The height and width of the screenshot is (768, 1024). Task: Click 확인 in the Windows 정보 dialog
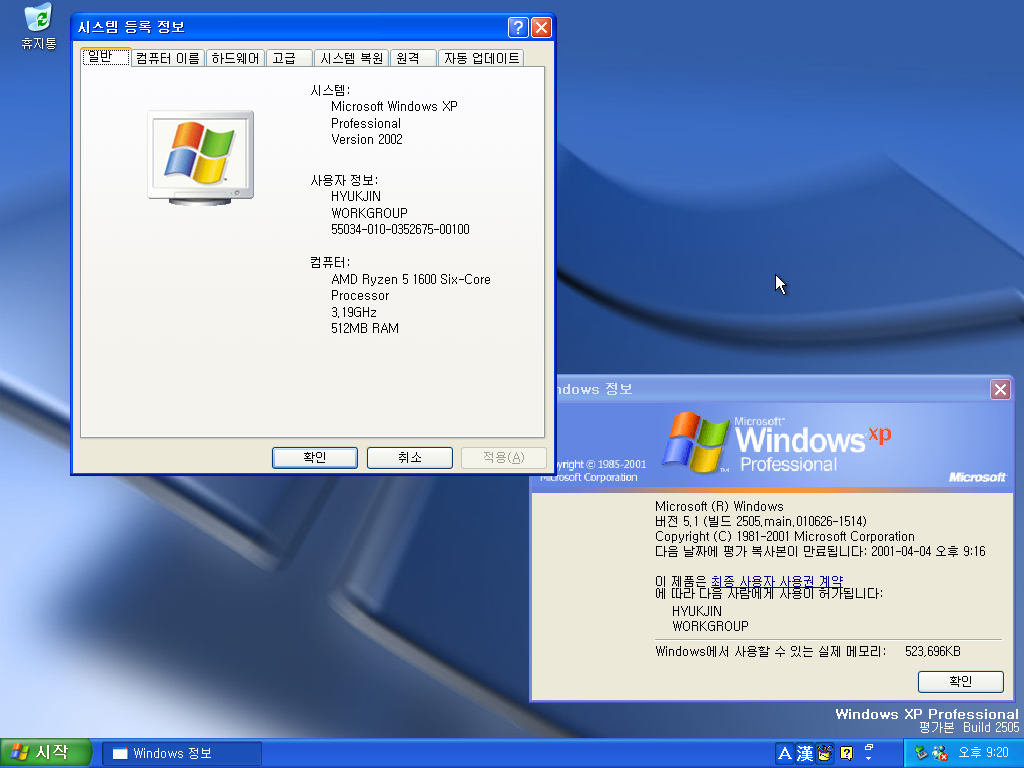(961, 682)
